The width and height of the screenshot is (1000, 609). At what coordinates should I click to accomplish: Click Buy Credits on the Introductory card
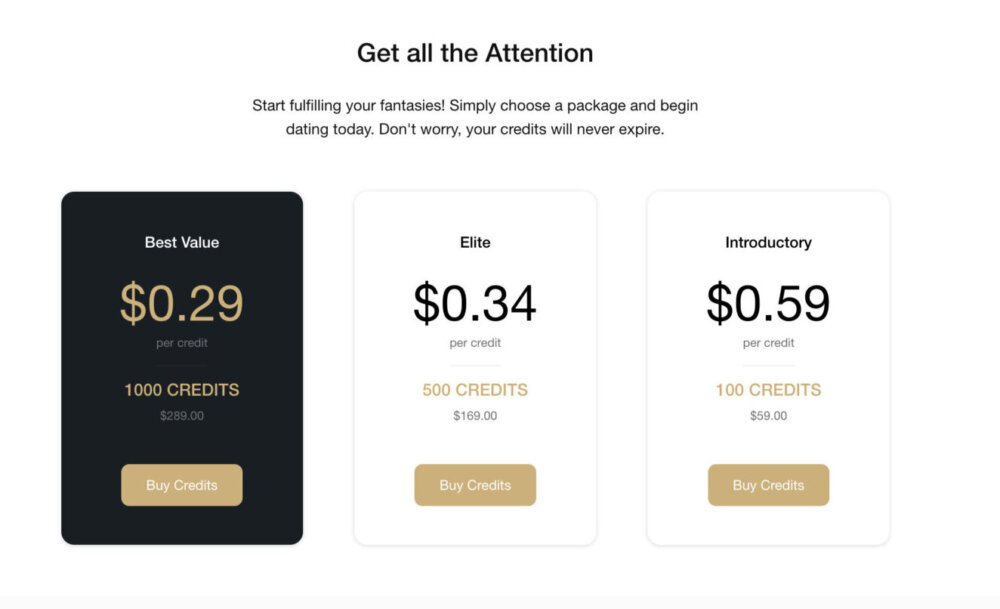pyautogui.click(x=768, y=485)
